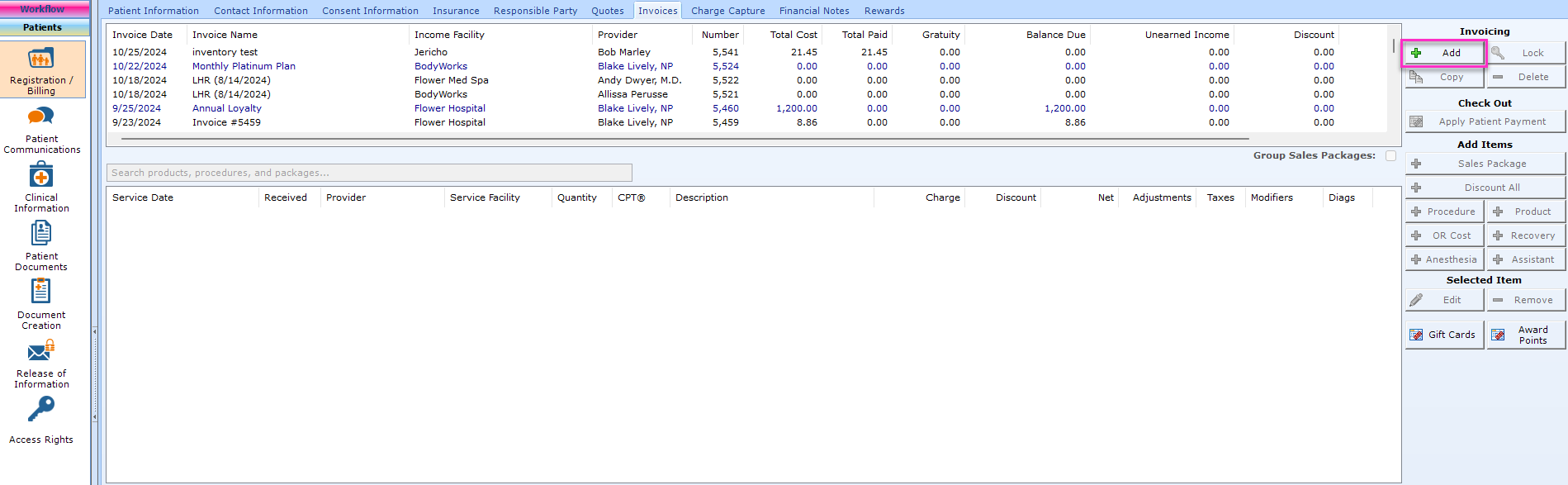Image resolution: width=1568 pixels, height=485 pixels.
Task: Click the Award Points button
Action: click(1526, 335)
